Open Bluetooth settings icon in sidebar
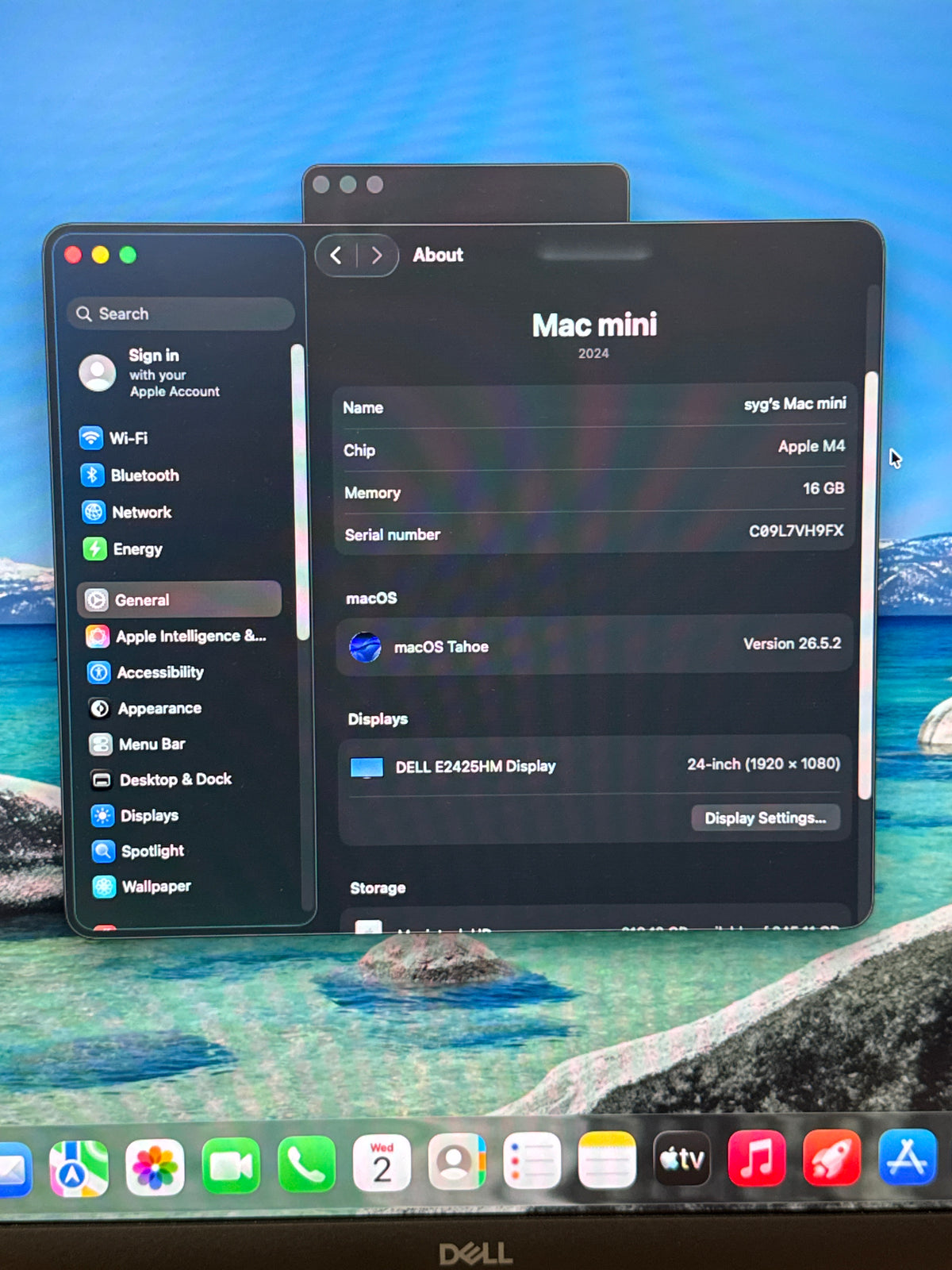952x1270 pixels. click(92, 475)
